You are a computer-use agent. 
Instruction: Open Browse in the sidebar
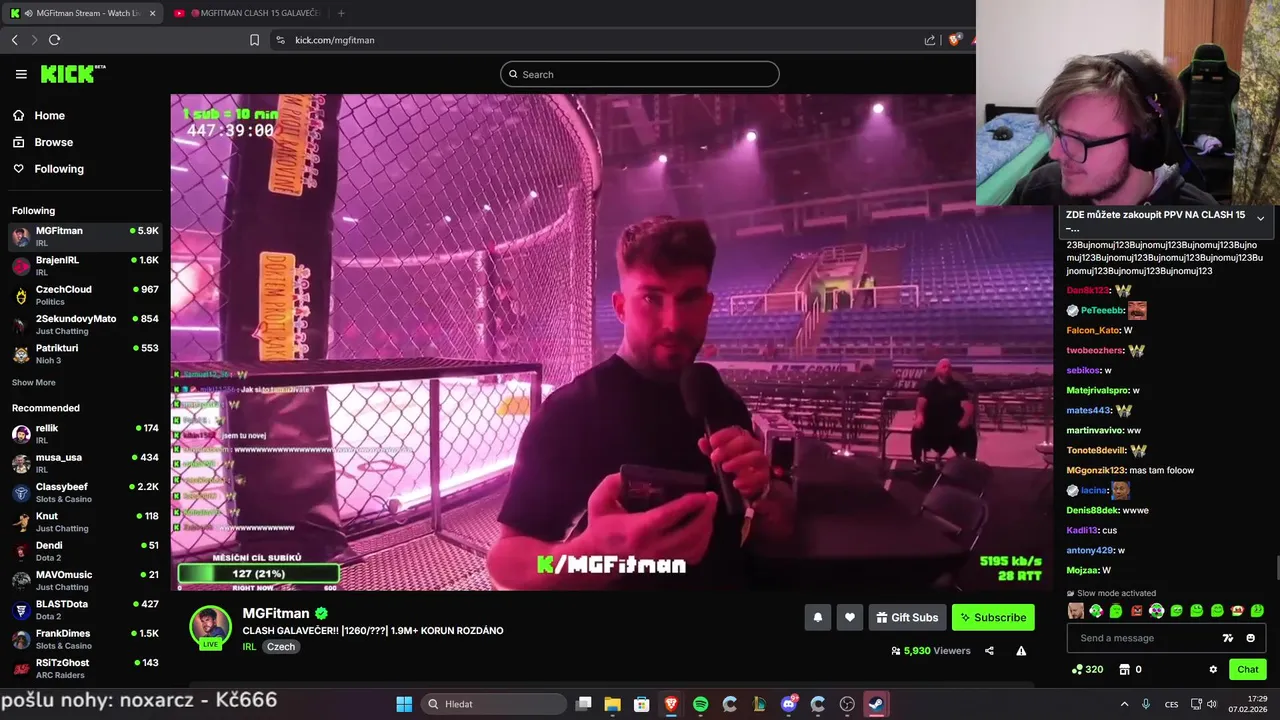(53, 142)
